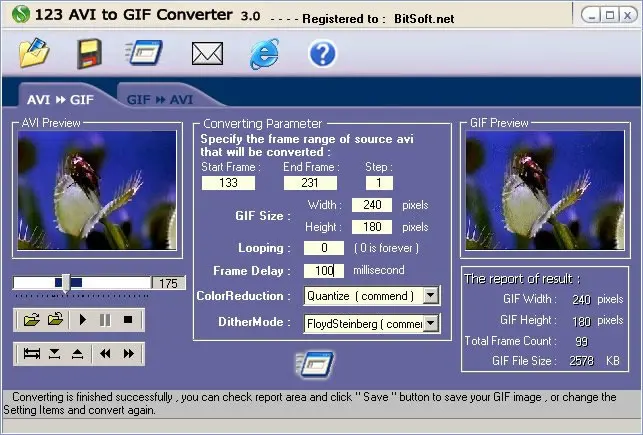Image resolution: width=643 pixels, height=435 pixels.
Task: Select the AVI » GIF tab
Action: 58,99
